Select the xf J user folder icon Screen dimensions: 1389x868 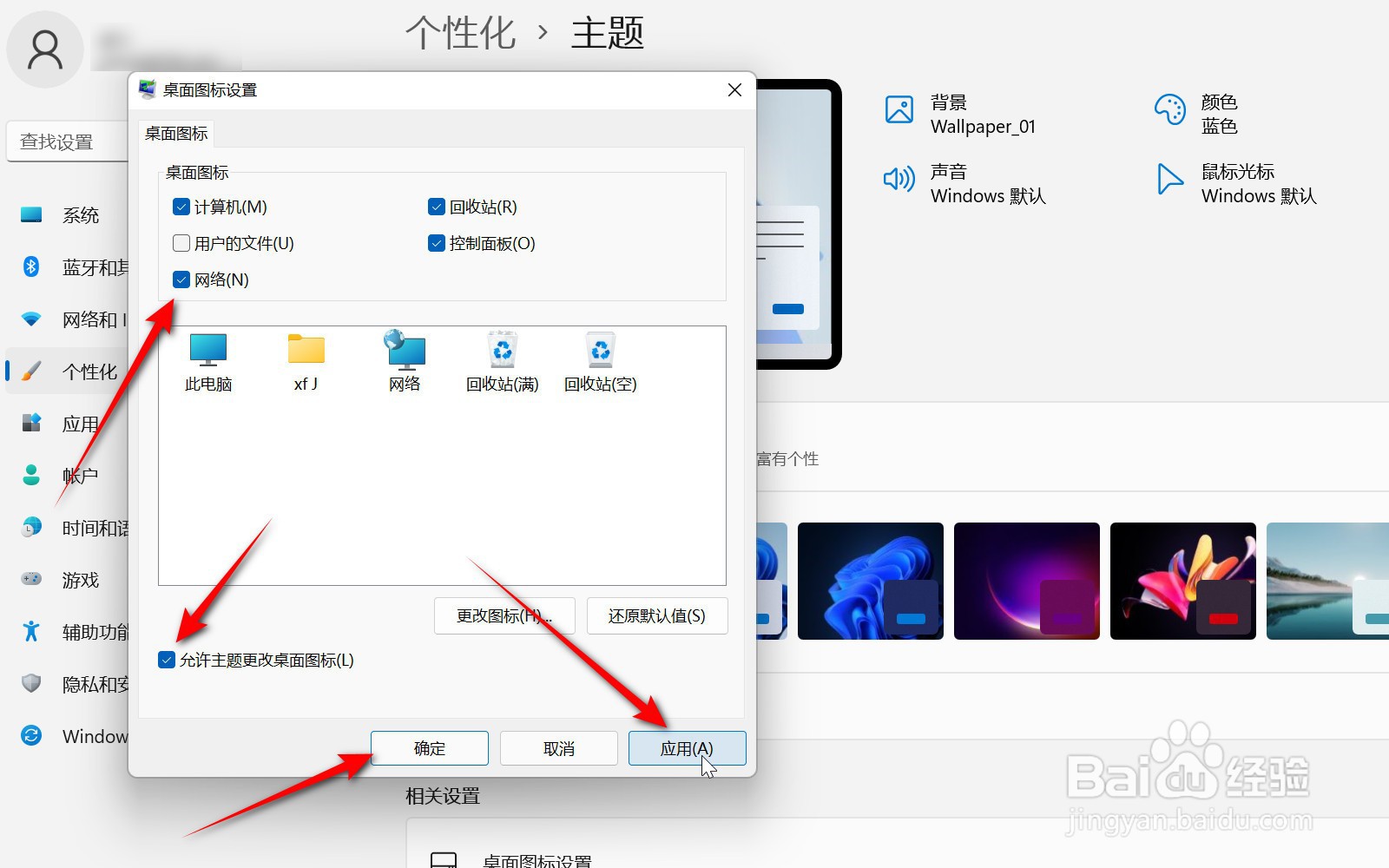(306, 362)
